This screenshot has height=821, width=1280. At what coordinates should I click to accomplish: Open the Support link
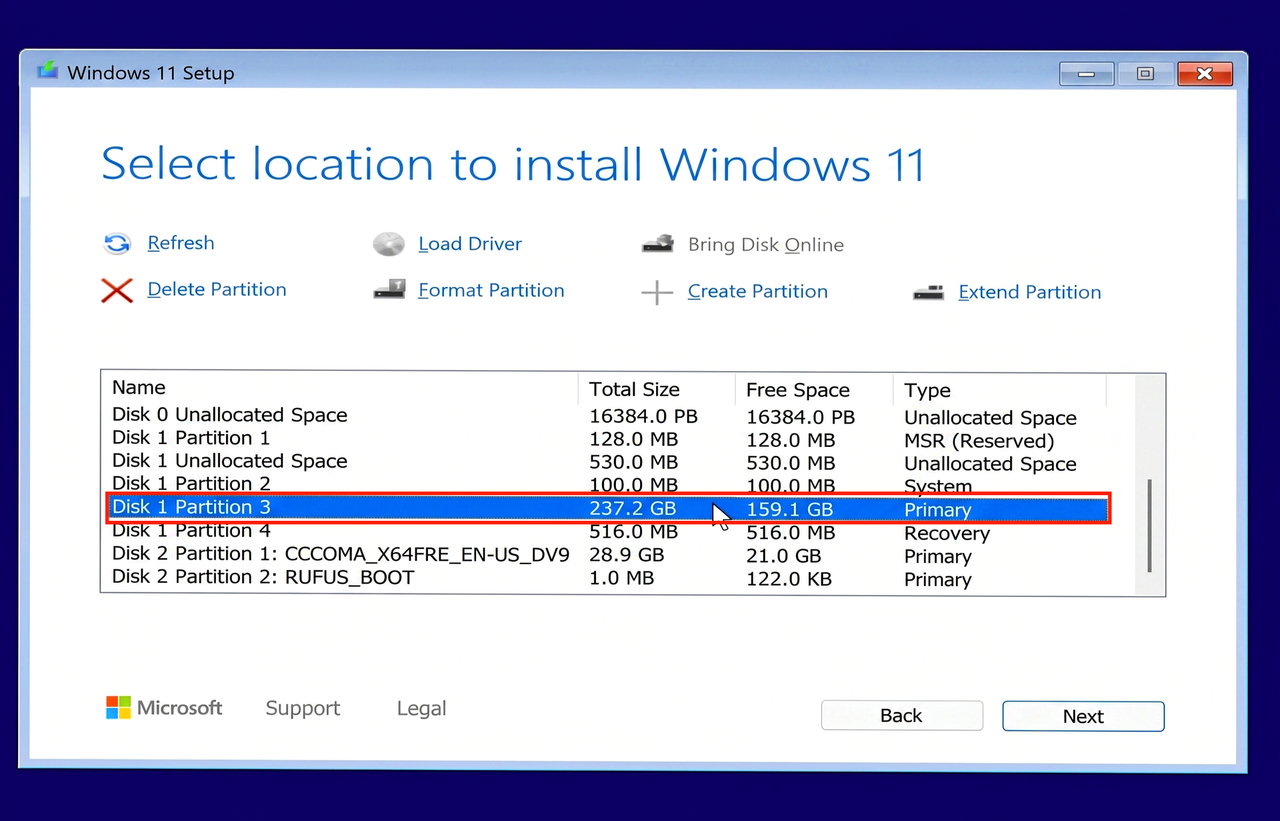303,708
